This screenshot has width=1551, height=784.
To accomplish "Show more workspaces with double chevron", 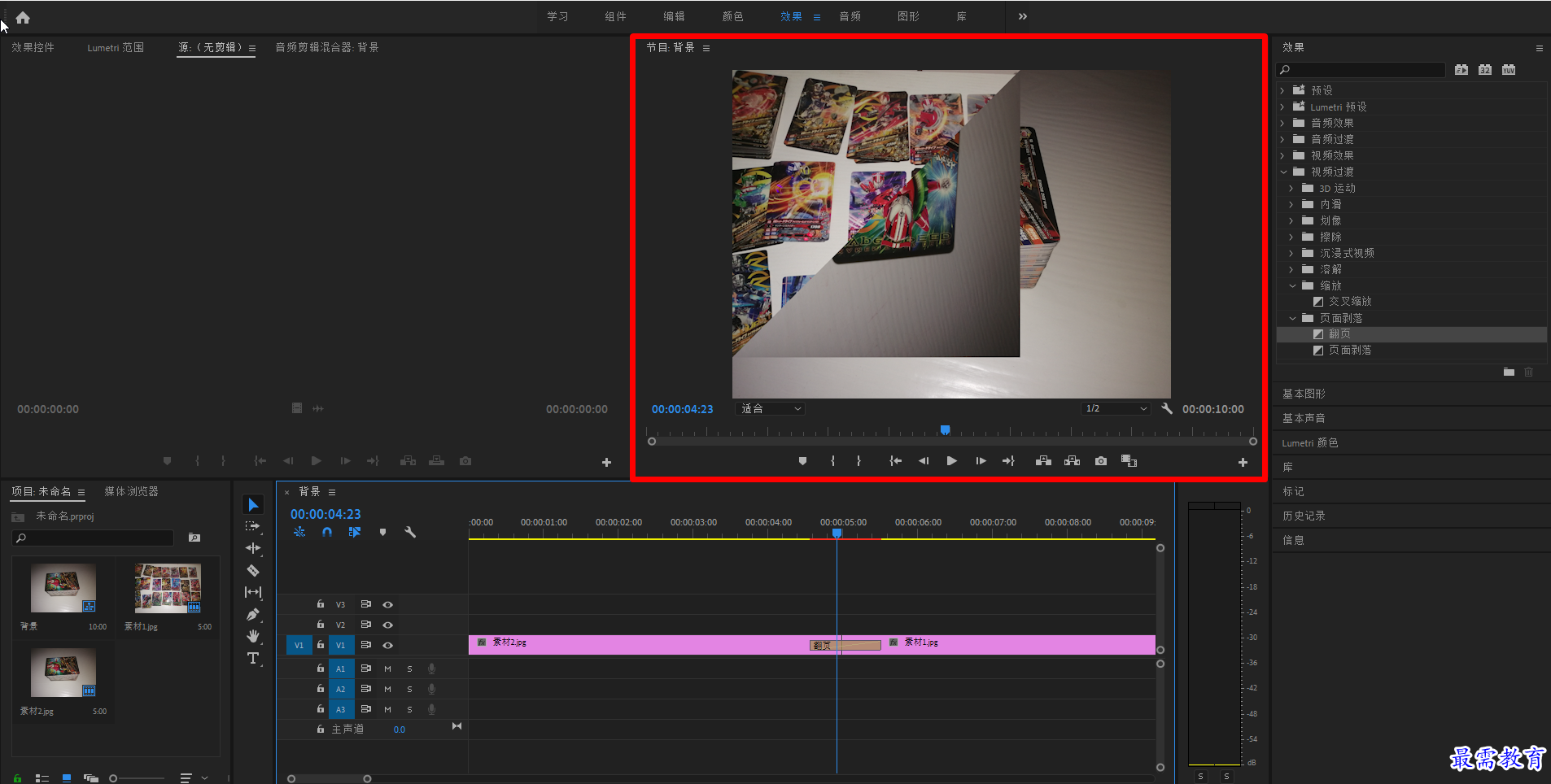I will coord(1022,16).
